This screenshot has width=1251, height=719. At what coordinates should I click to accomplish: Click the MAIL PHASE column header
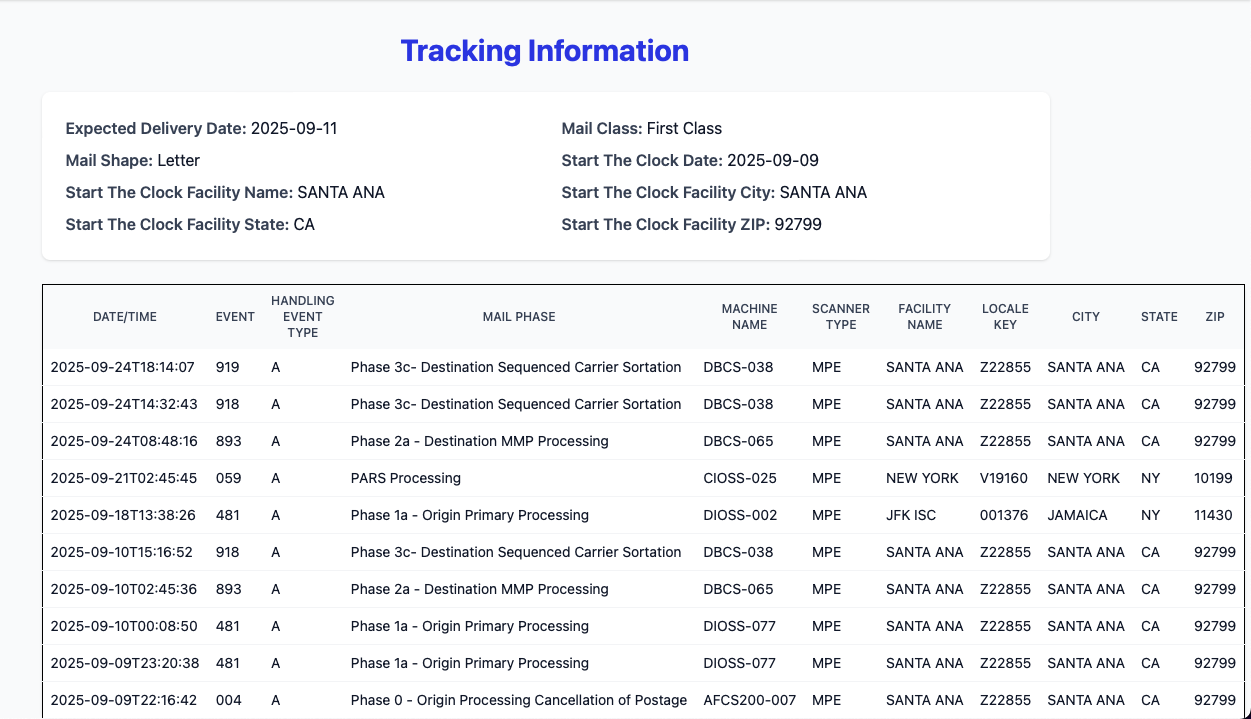[519, 317]
